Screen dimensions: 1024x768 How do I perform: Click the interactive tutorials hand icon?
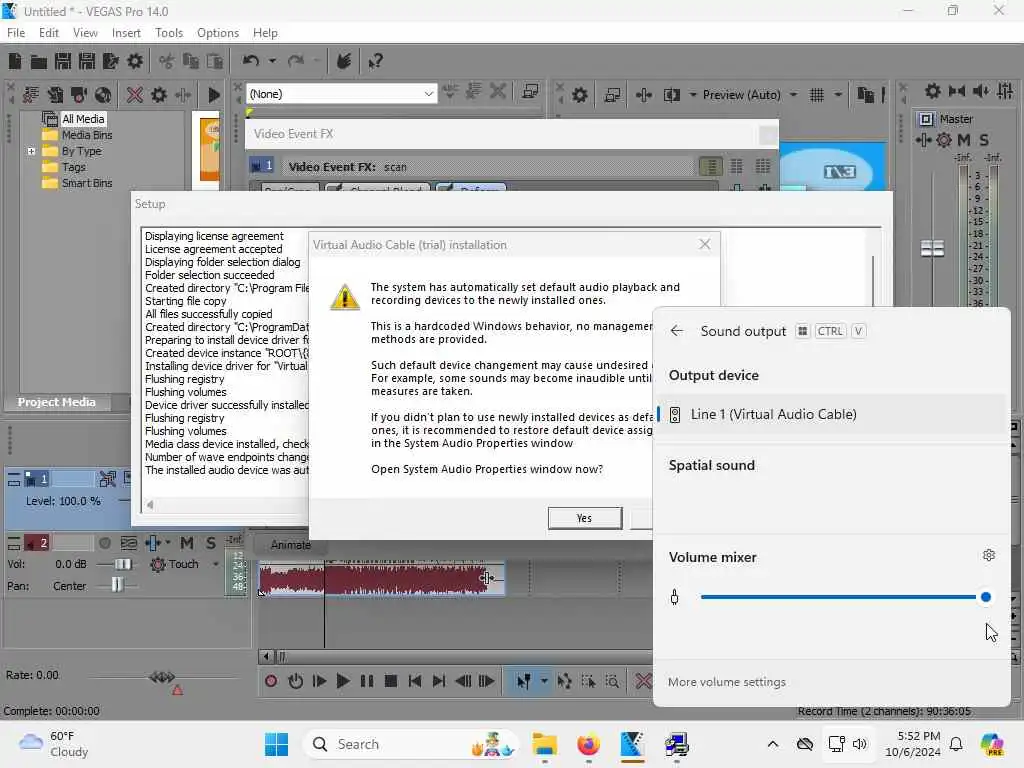(344, 61)
